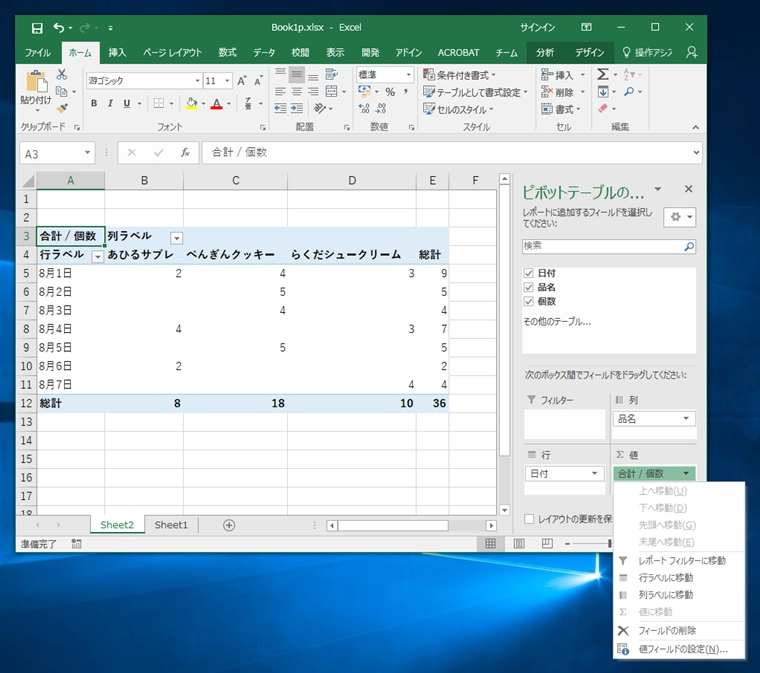760x673 pixels.
Task: Open the 日付 row field dropdown
Action: tap(595, 474)
